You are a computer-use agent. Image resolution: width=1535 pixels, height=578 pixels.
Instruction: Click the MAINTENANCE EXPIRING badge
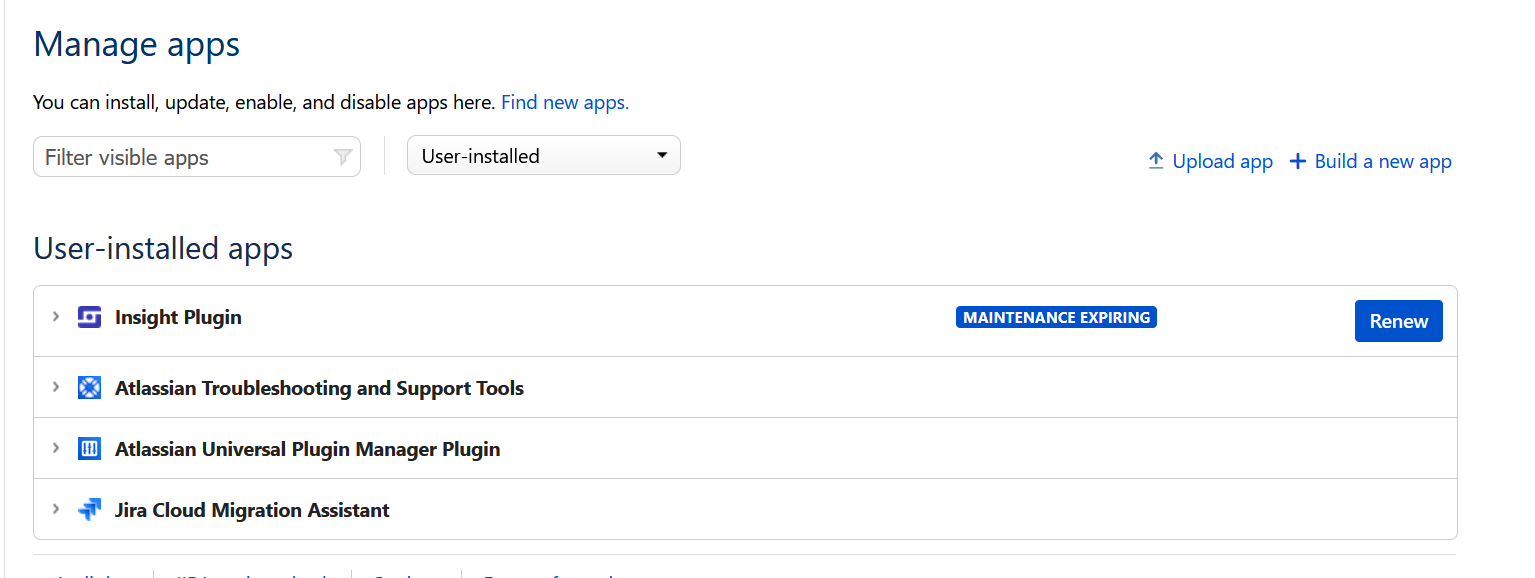[x=1056, y=318]
